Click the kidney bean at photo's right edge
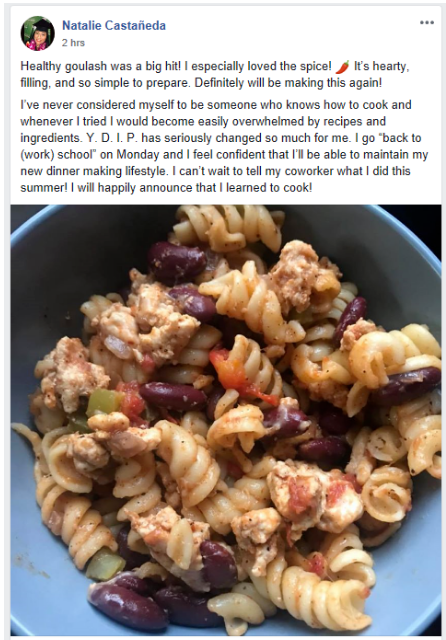Screen dimensions: 446x640 tap(406, 385)
